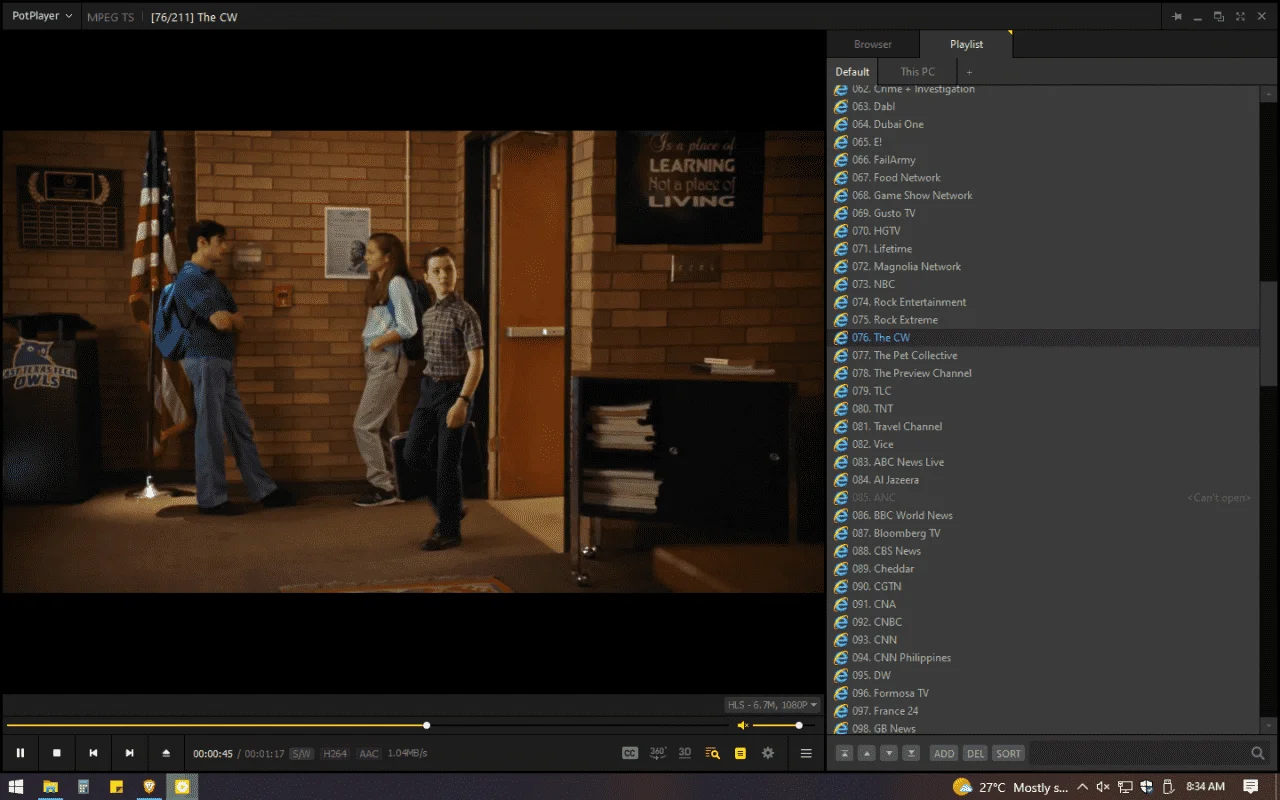Open the HLS 1080P quality dropdown
Viewport: 1280px width, 800px height.
click(x=773, y=705)
